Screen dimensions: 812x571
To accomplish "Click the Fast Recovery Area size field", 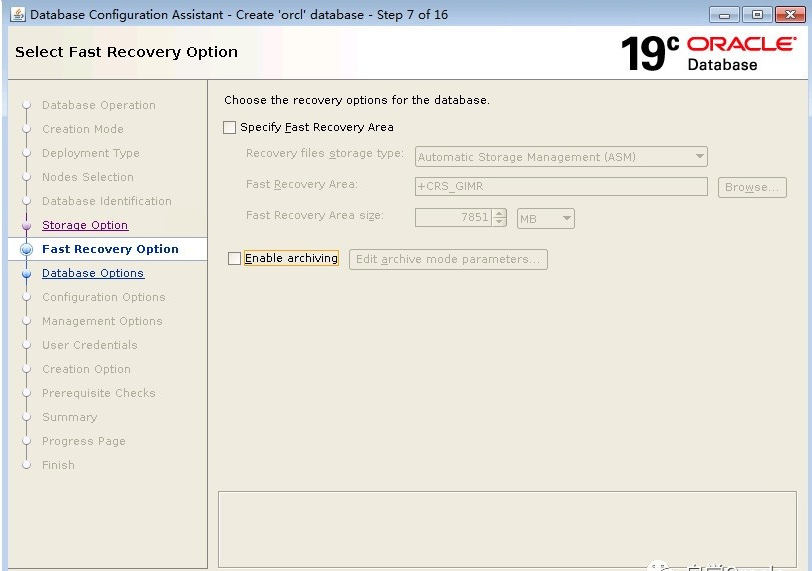I will 453,217.
